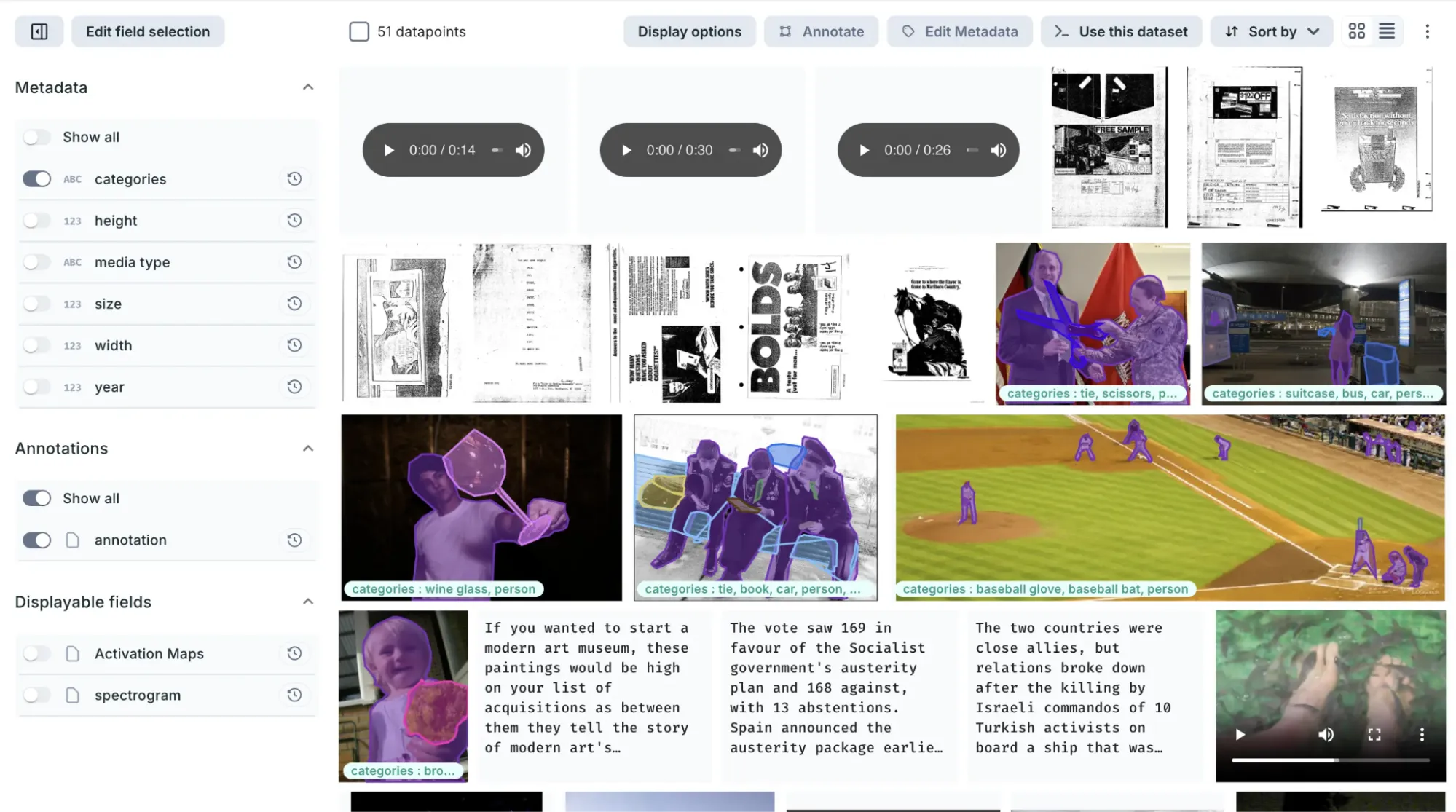Check the 51 datapoints select-all checkbox
Image resolution: width=1456 pixels, height=812 pixels.
[x=359, y=32]
